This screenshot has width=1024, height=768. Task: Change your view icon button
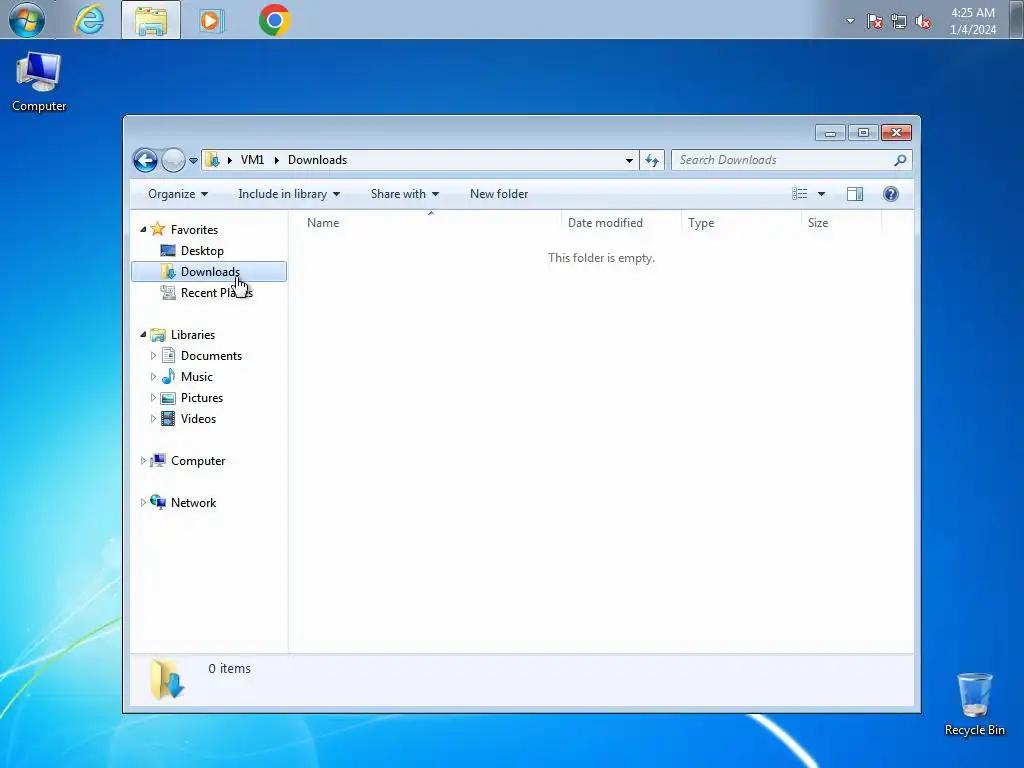799,194
